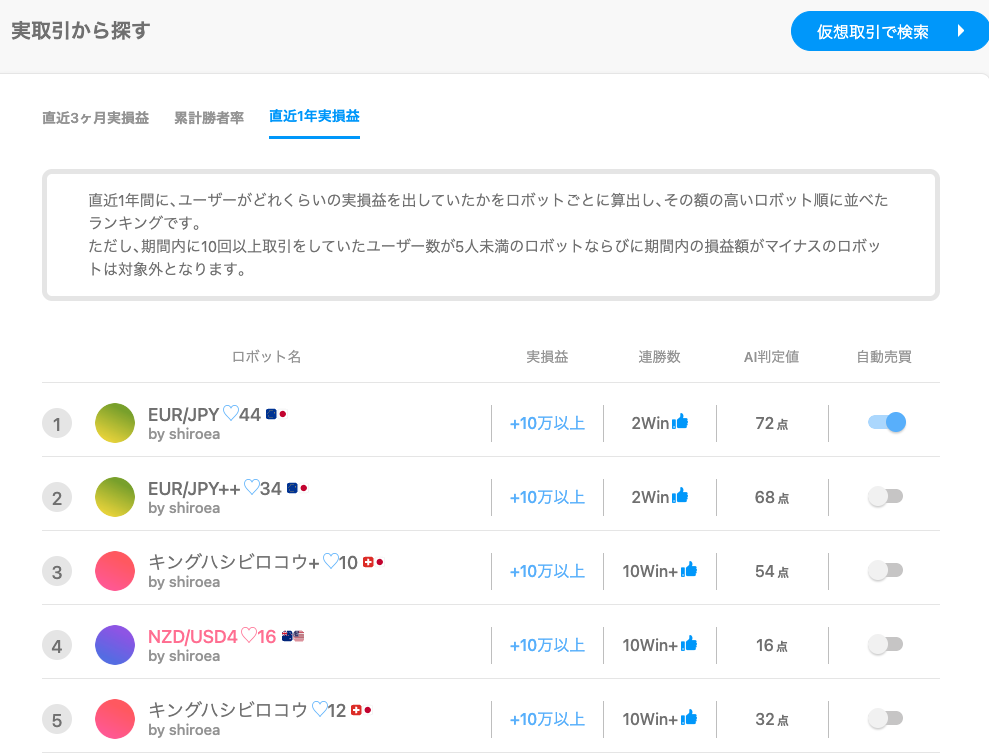Viewport: 989px width, 755px height.
Task: Click the EU-Japan flag icon next to EUR/JPY 44
Action: coord(276,414)
